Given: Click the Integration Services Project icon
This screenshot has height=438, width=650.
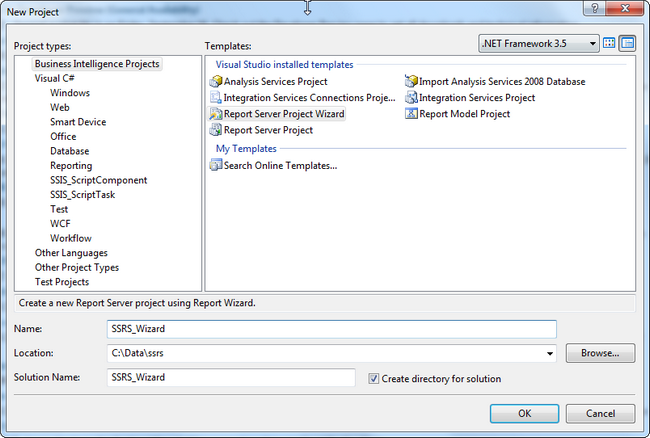Looking at the screenshot, I should (x=411, y=98).
